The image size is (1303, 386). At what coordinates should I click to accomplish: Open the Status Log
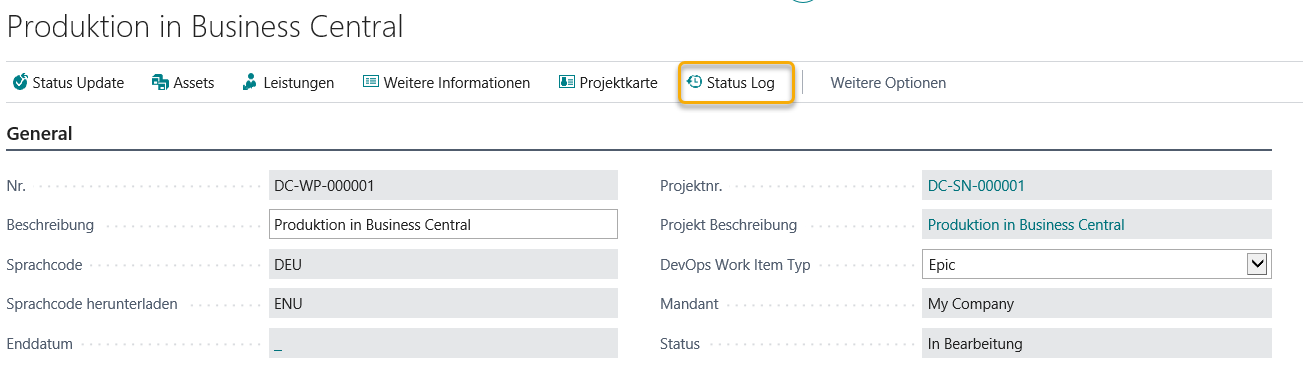[736, 83]
